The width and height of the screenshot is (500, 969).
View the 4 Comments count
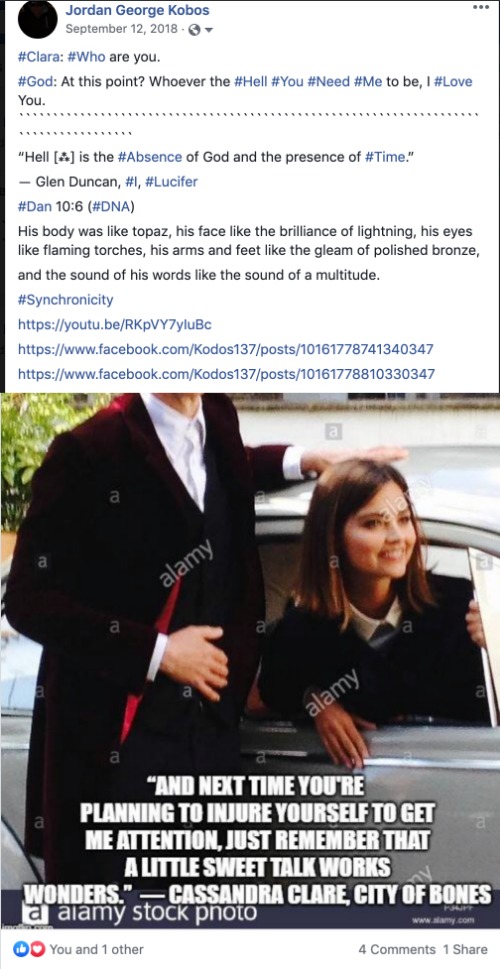tap(397, 950)
